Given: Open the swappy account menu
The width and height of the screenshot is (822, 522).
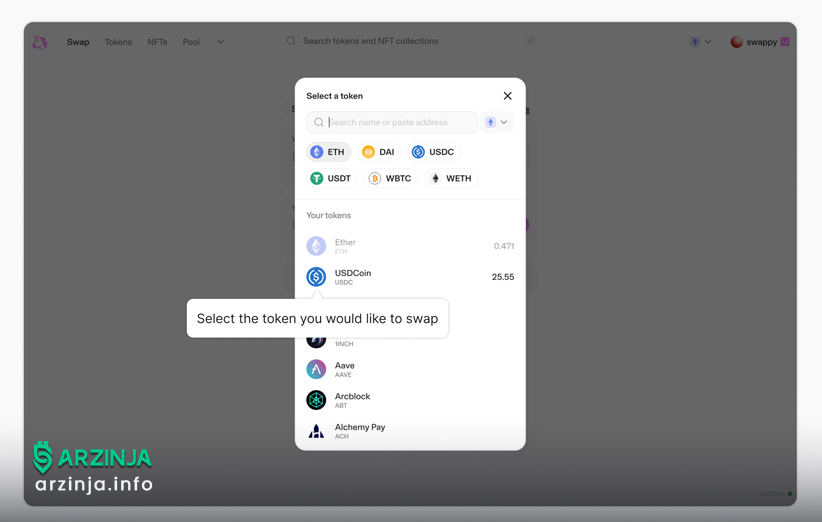Looking at the screenshot, I should tap(760, 42).
